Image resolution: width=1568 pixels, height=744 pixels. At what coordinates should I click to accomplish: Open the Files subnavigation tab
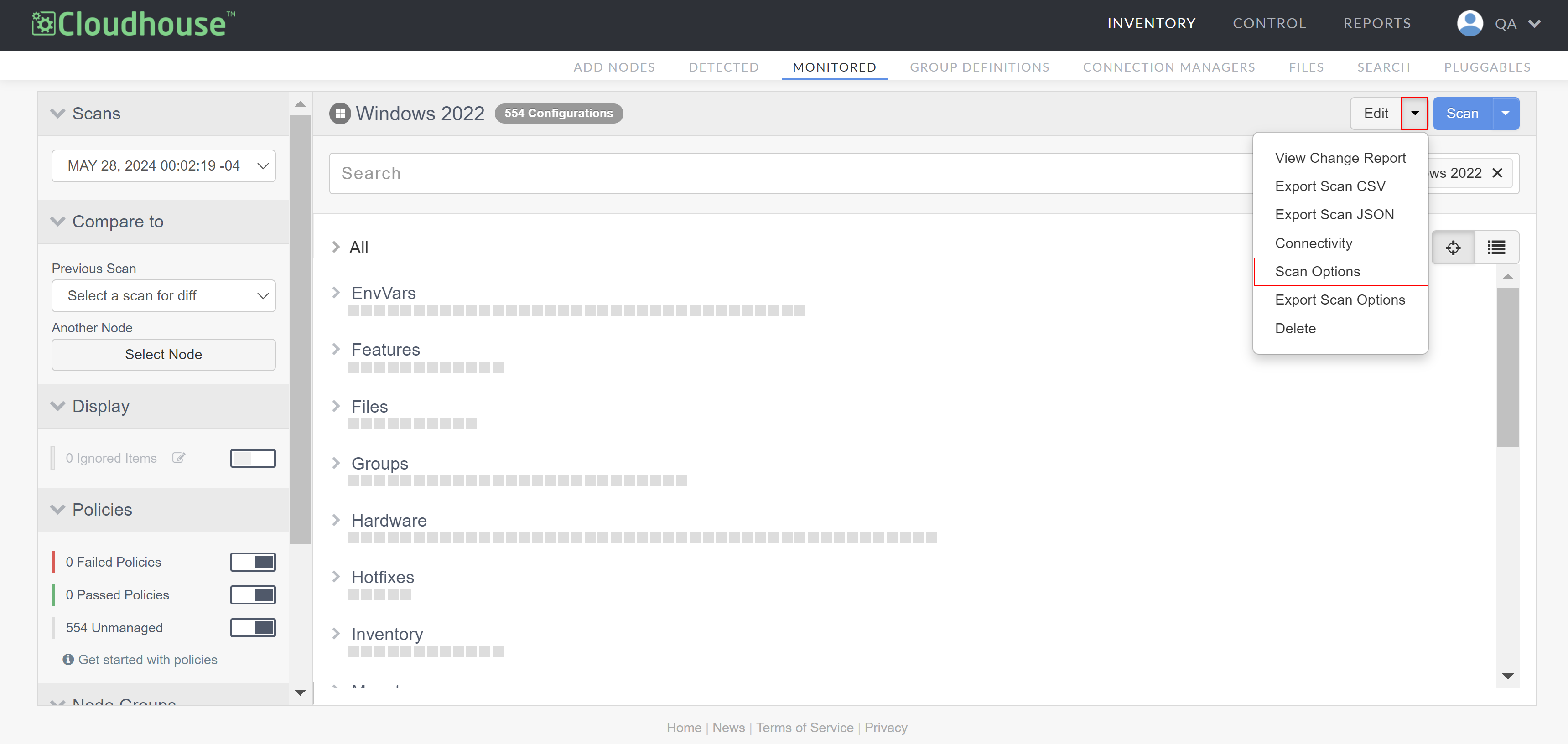(1306, 67)
